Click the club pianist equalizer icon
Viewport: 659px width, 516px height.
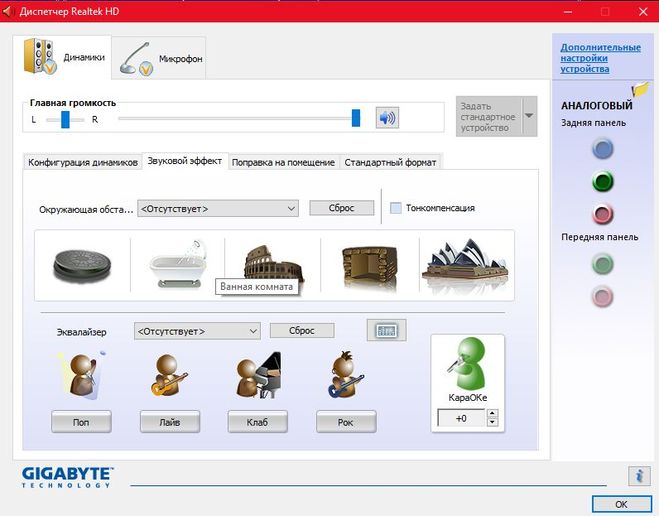258,375
